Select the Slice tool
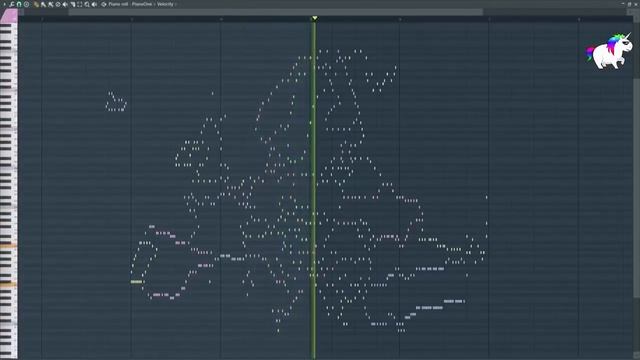This screenshot has height=360, width=640. [73, 4]
